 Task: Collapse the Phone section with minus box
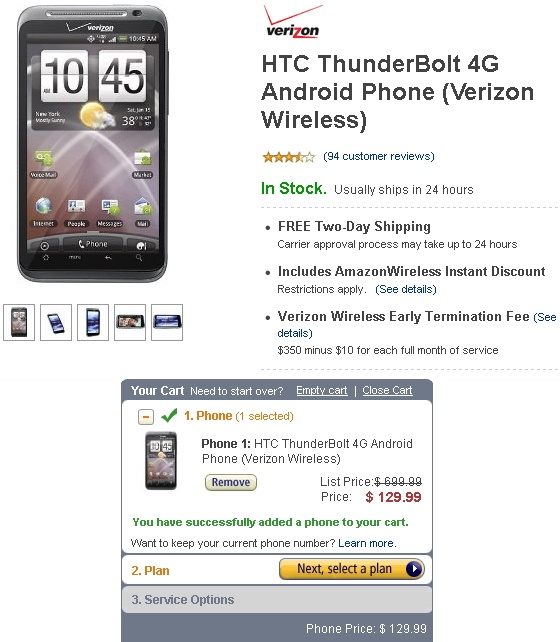pos(146,417)
